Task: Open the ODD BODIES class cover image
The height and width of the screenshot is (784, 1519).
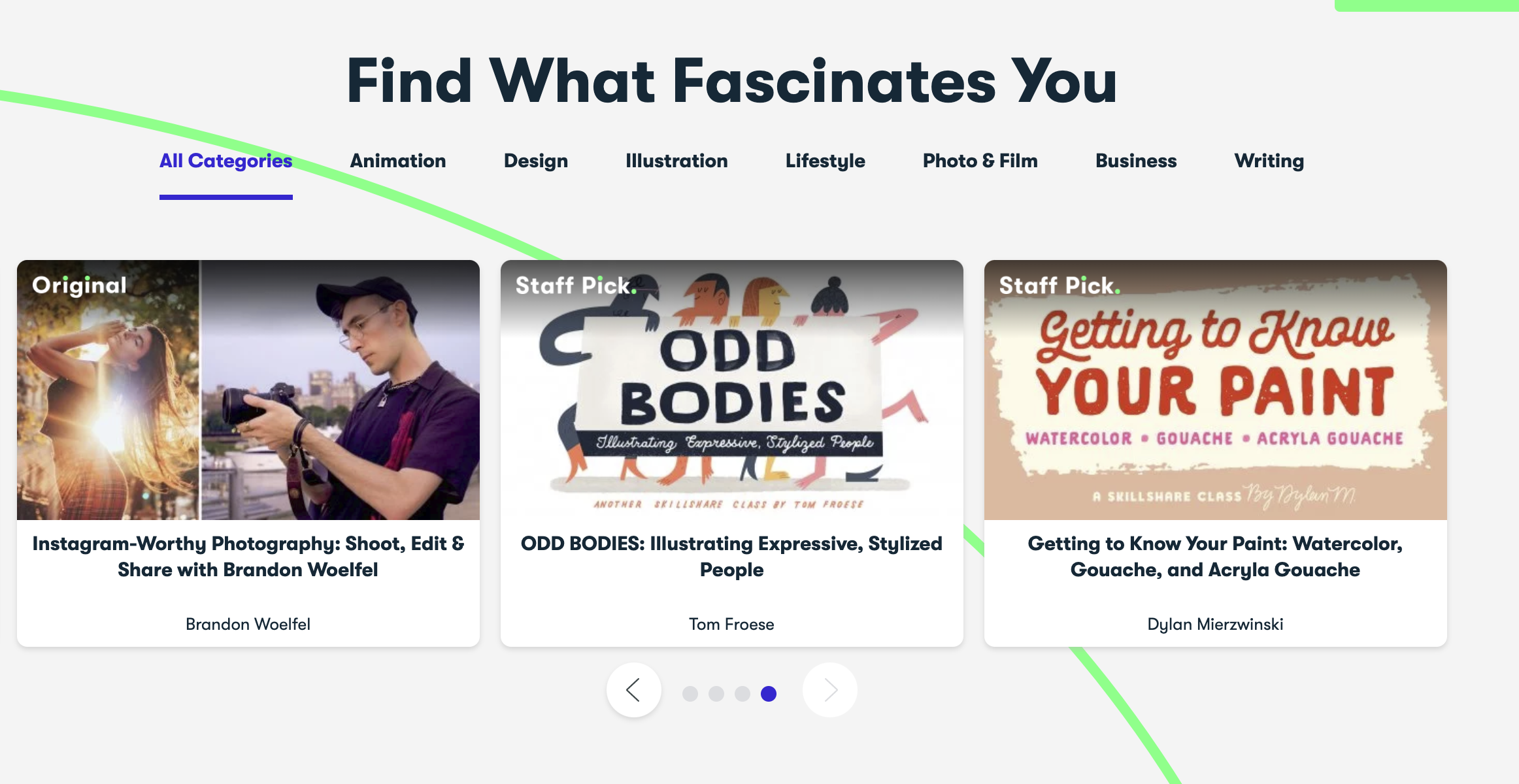Action: [732, 390]
